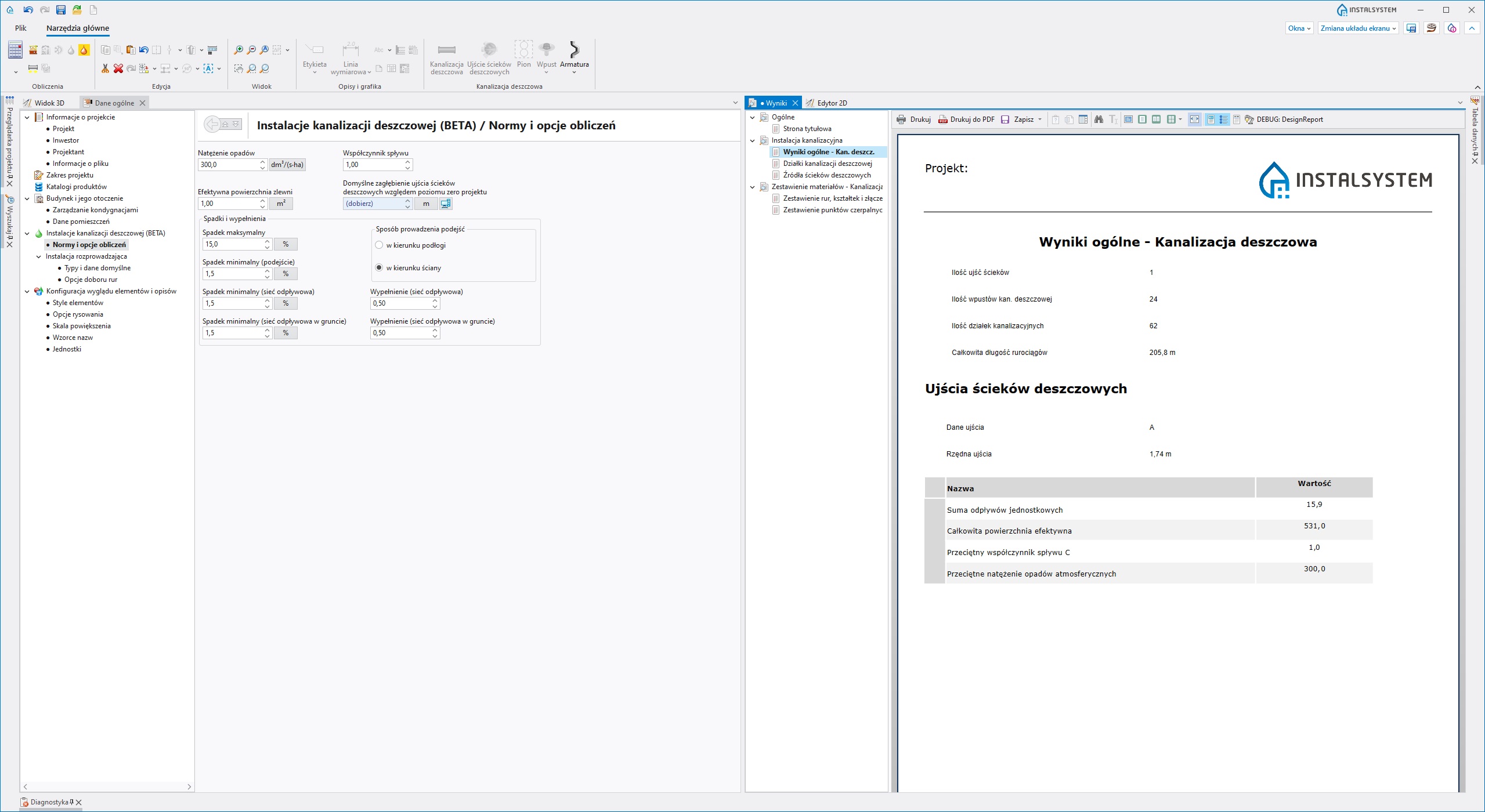Click the Drukuj button
This screenshot has height=812, width=1485.
click(914, 119)
